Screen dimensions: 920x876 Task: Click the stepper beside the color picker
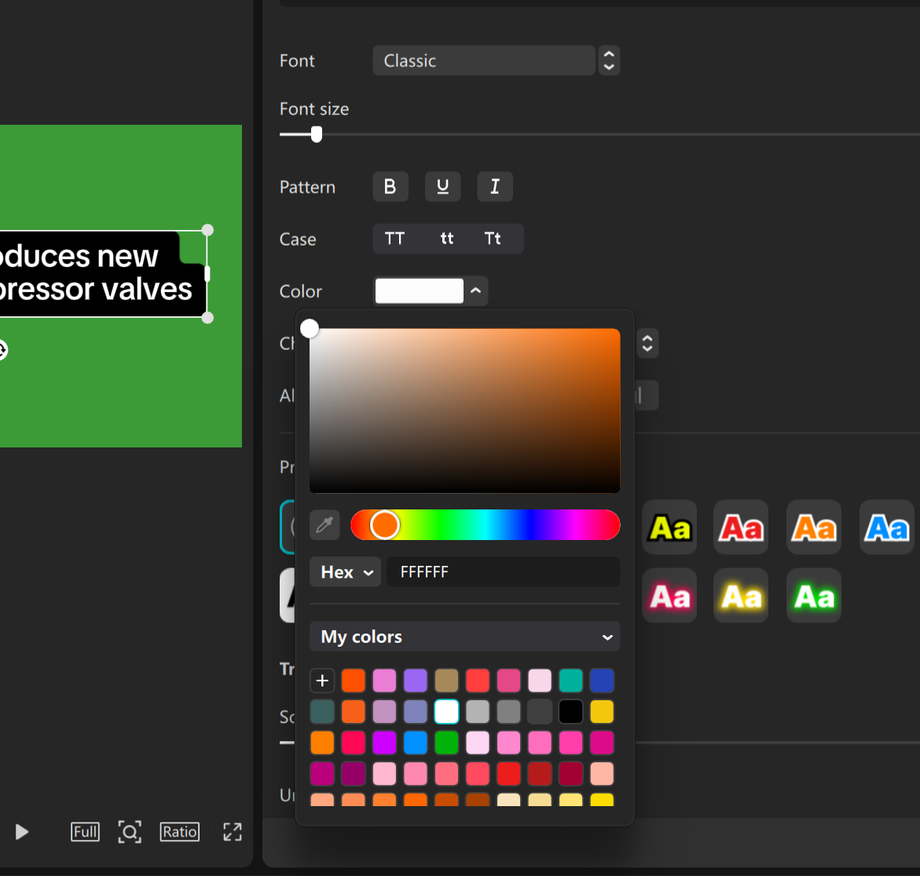point(647,343)
